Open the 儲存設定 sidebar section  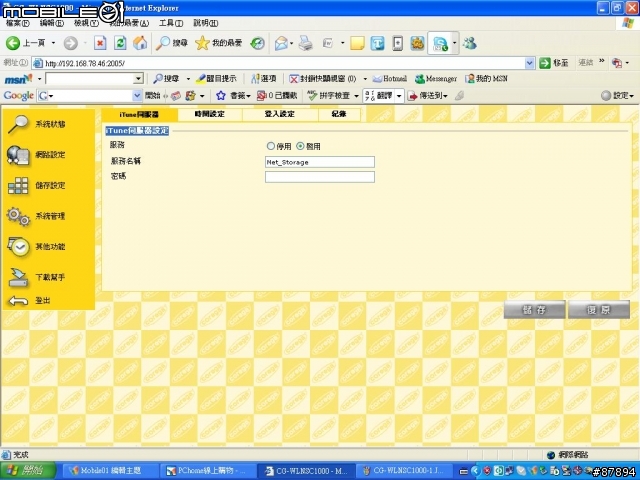click(36, 186)
